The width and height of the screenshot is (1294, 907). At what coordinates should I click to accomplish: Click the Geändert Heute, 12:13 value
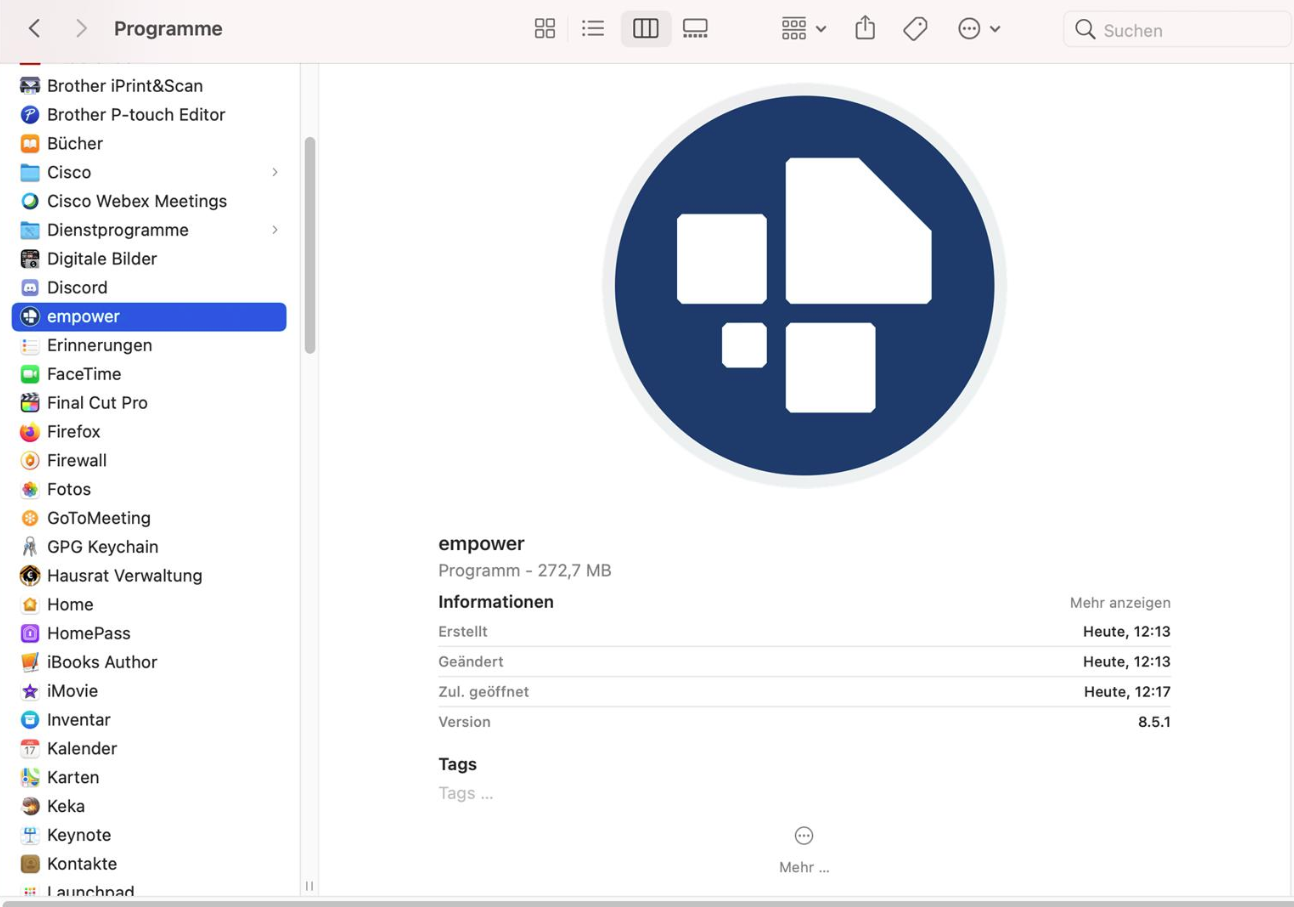[1127, 662]
